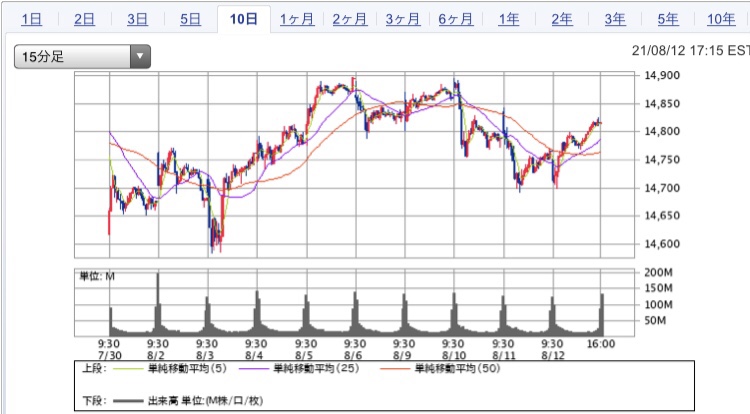The height and width of the screenshot is (414, 750).
Task: Click the candlestick low on 8/3
Action: pyautogui.click(x=212, y=237)
